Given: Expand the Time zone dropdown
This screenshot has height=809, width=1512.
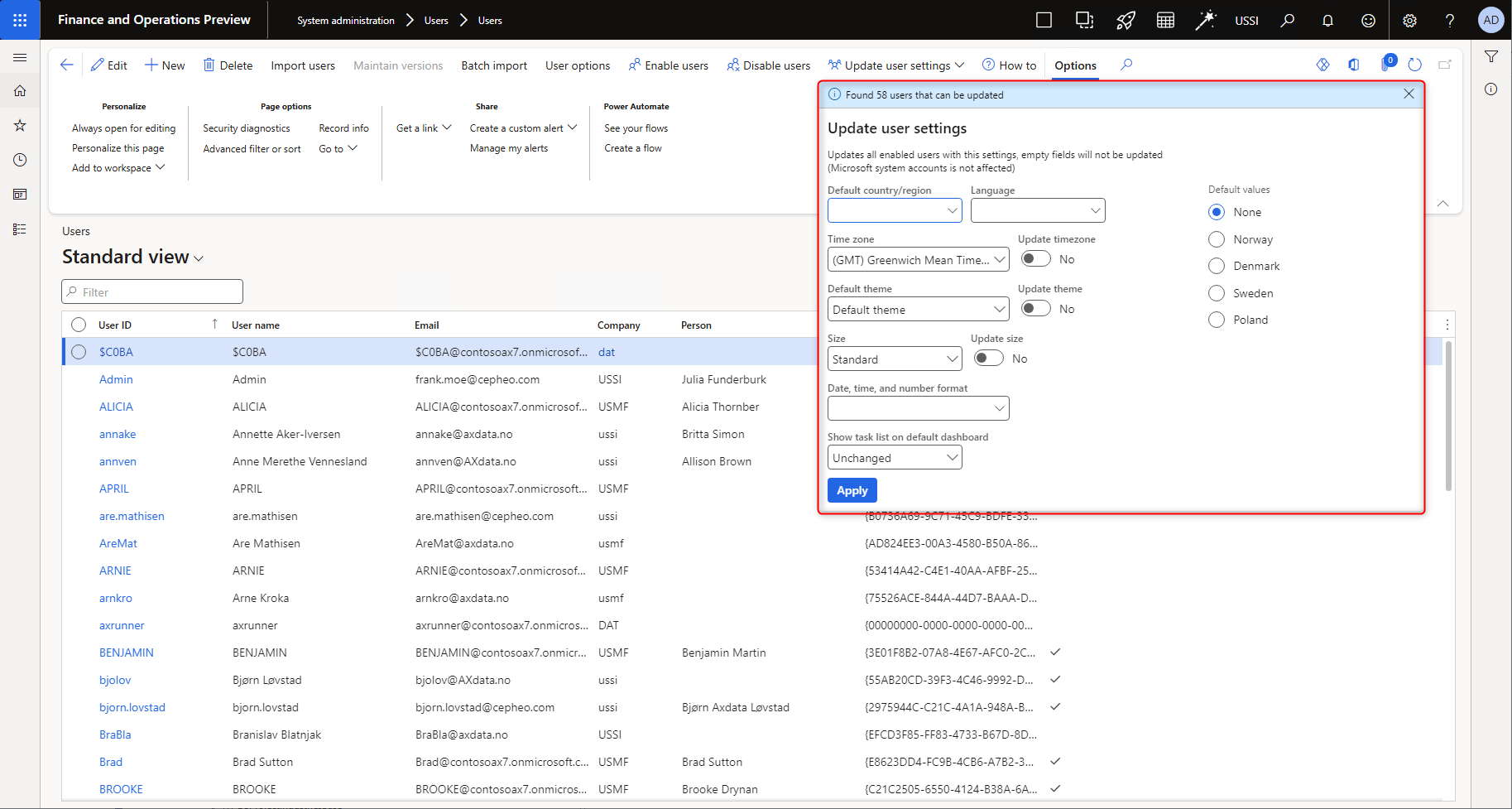Looking at the screenshot, I should coord(1000,260).
